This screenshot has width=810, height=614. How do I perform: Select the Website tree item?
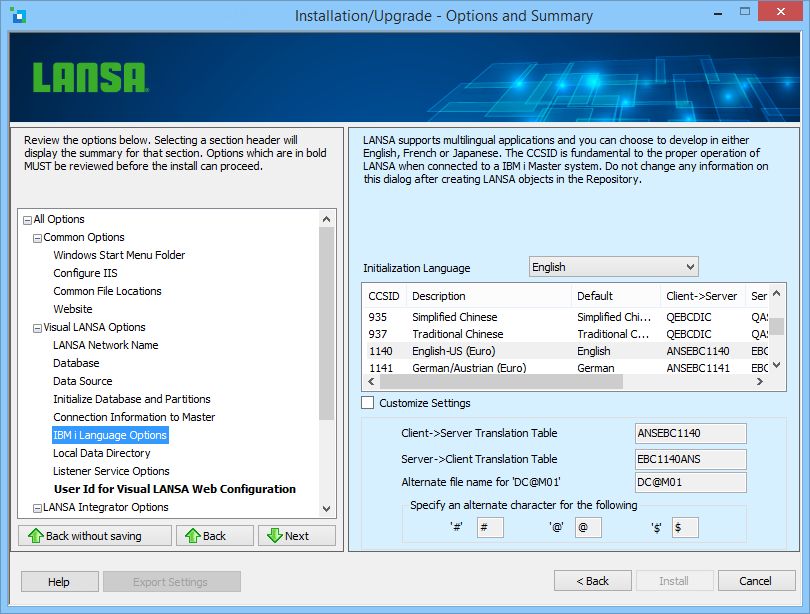(x=73, y=309)
